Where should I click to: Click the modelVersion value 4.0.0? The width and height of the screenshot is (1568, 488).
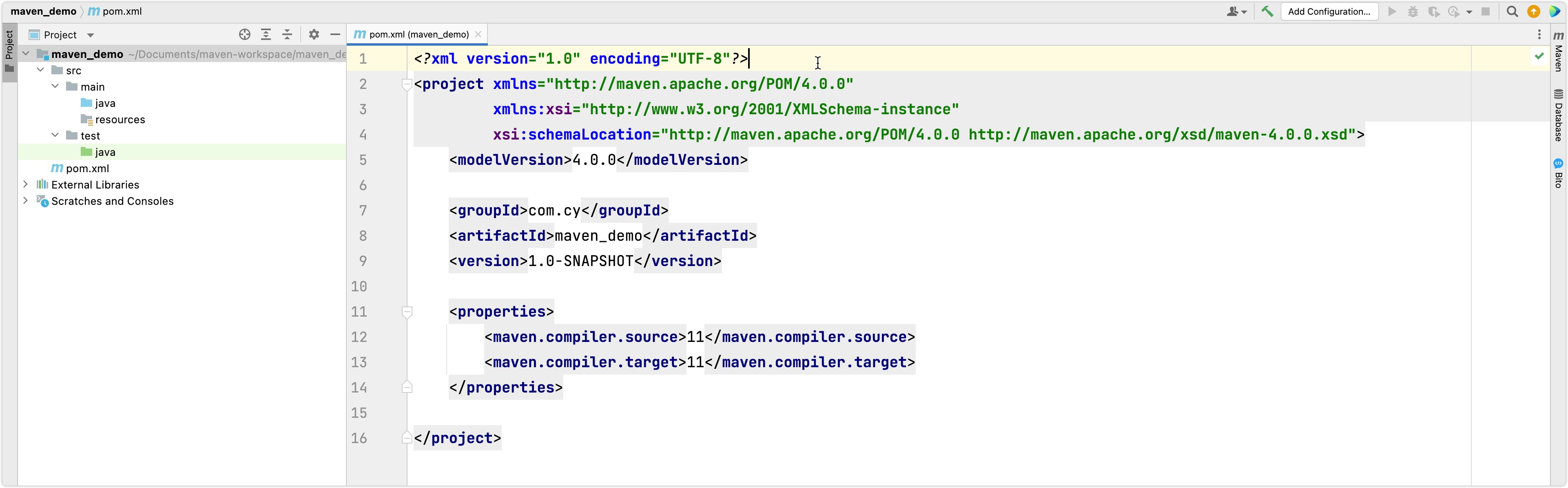[594, 160]
